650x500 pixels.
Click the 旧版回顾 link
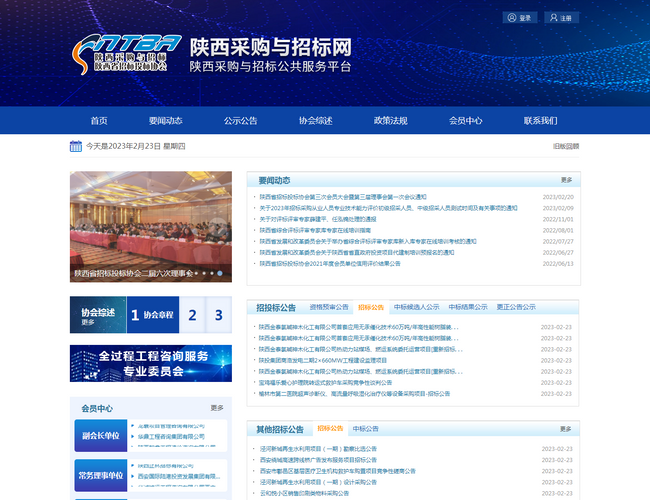pos(565,146)
